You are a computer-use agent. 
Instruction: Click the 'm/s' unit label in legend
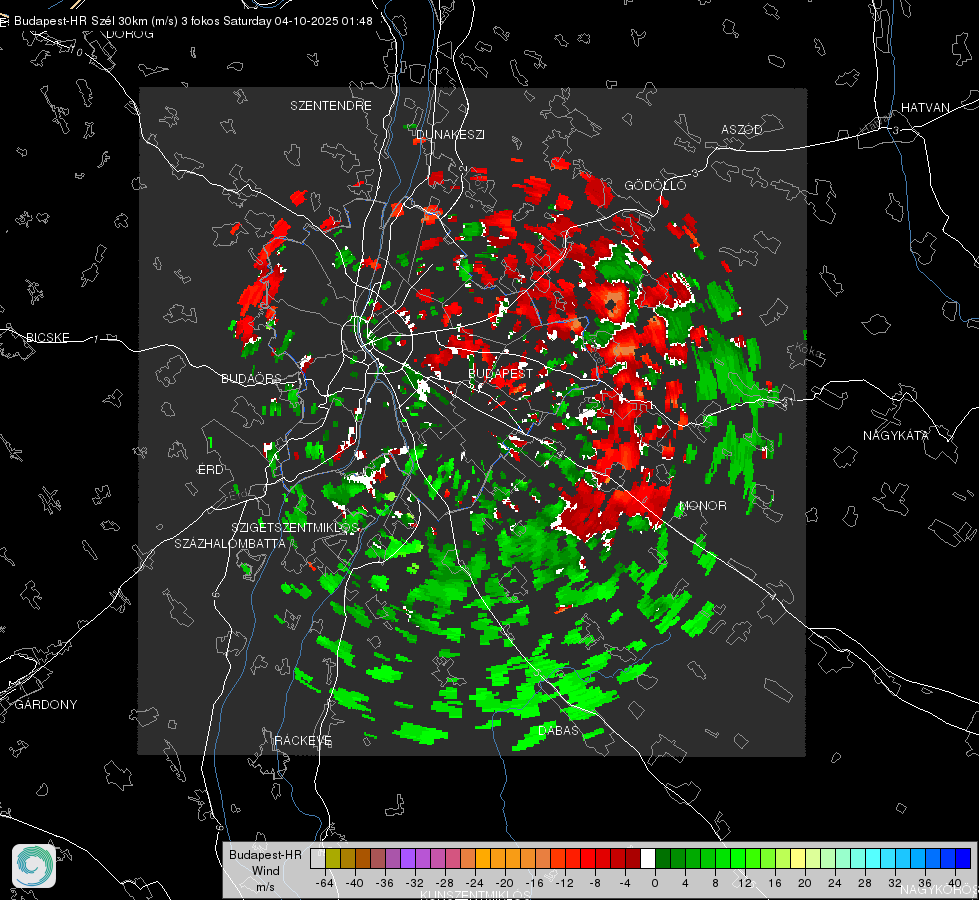pyautogui.click(x=265, y=886)
